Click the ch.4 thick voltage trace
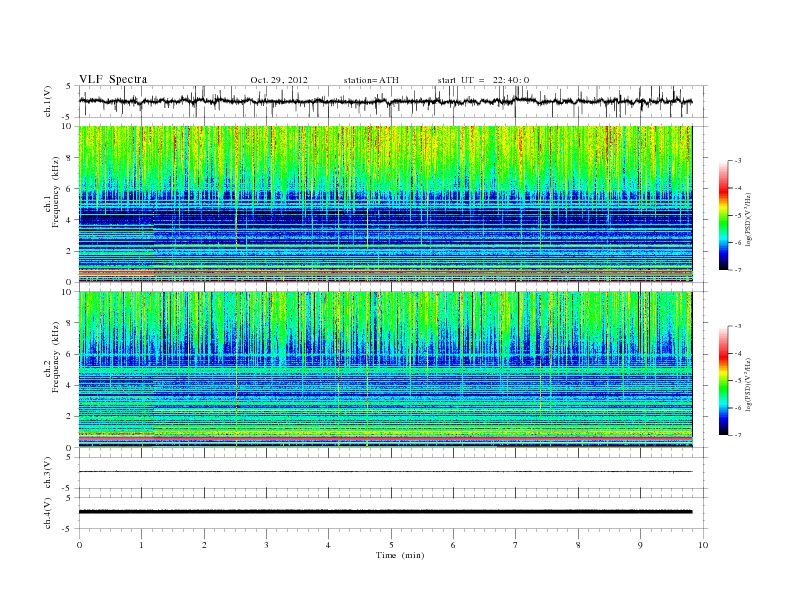792x612 pixels. 385,512
